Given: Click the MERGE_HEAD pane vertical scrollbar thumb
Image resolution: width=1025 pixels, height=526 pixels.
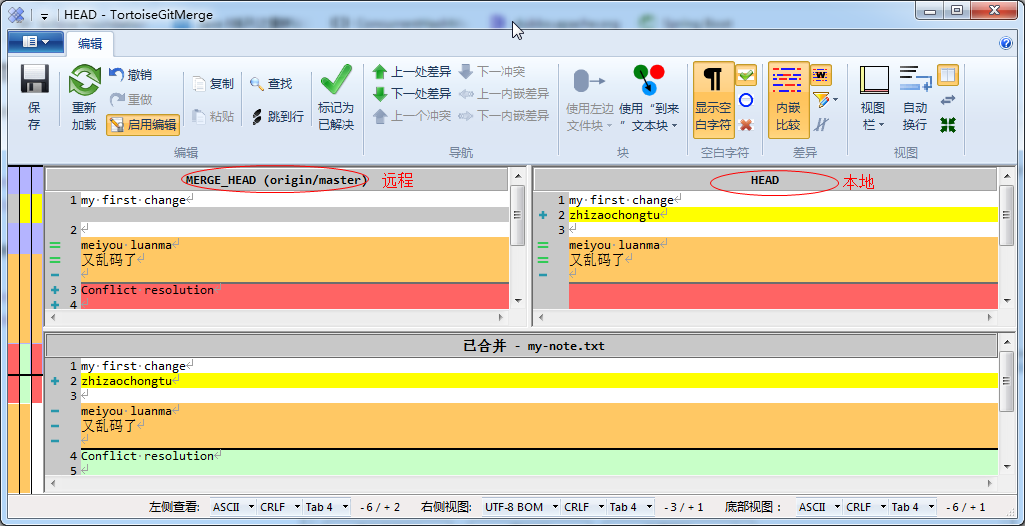Looking at the screenshot, I should click(x=517, y=216).
